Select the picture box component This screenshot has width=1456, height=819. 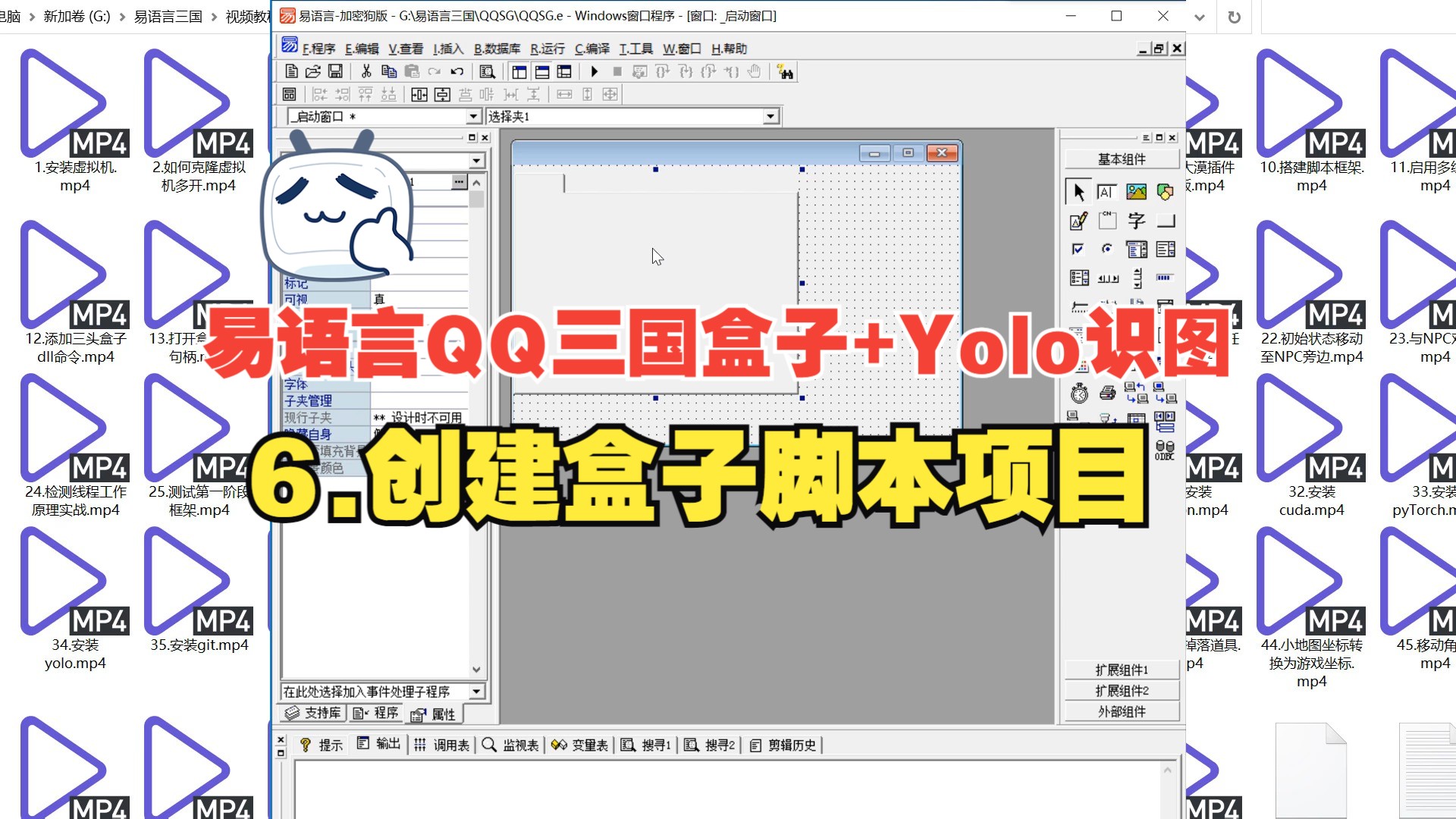[x=1136, y=192]
